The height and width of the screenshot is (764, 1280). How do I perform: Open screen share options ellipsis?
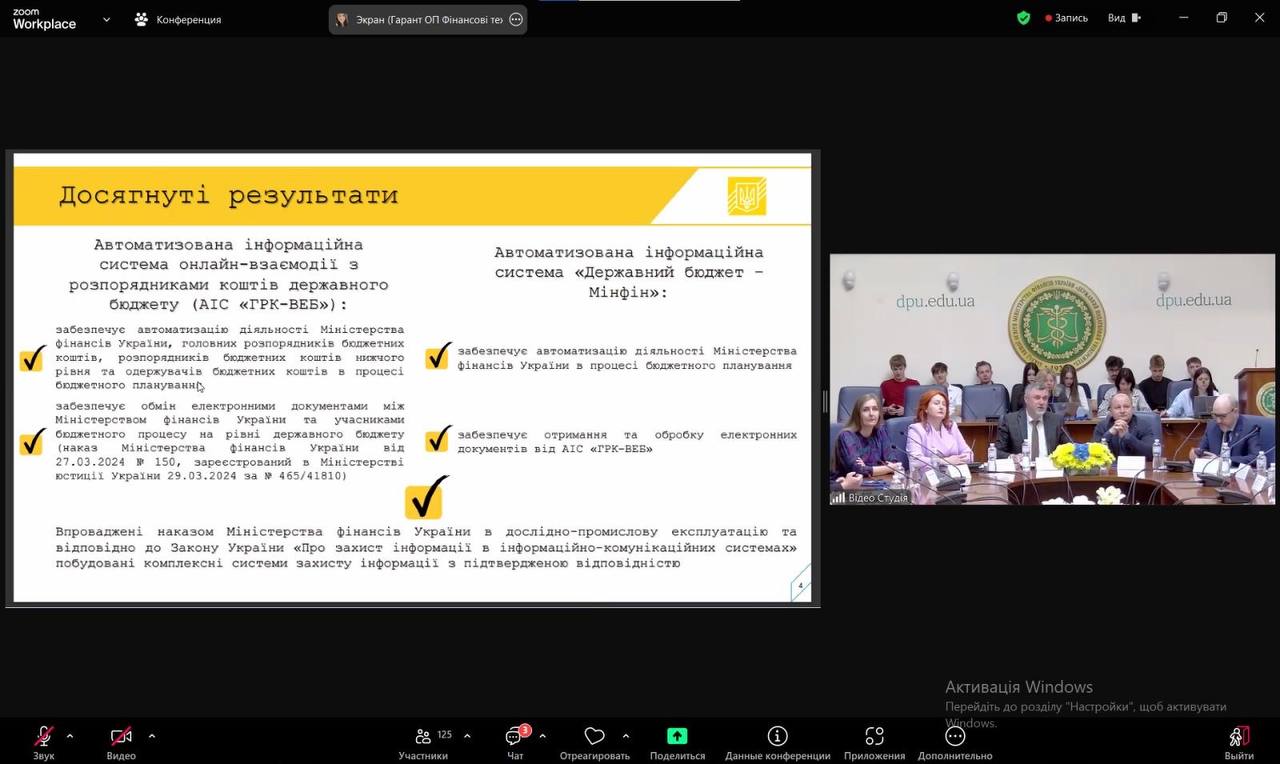pyautogui.click(x=516, y=19)
